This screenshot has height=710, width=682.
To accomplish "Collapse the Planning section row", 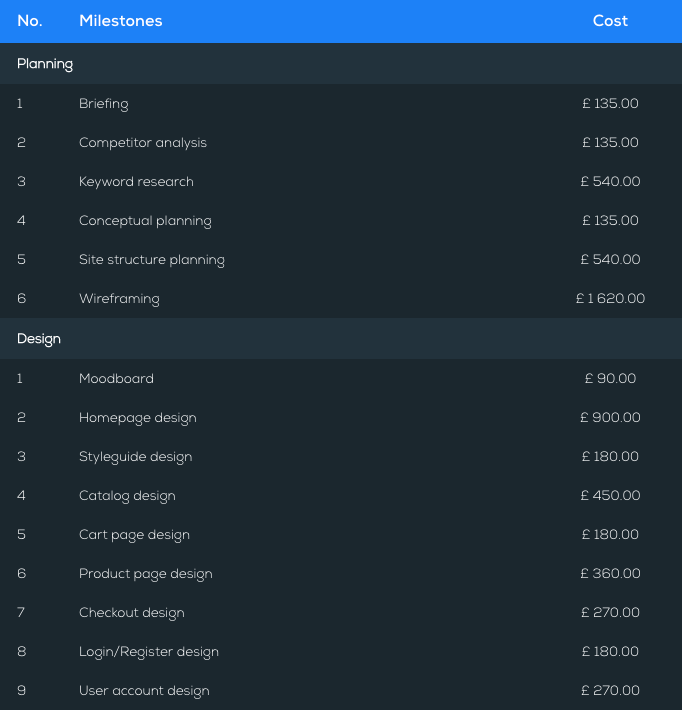I will pos(45,64).
